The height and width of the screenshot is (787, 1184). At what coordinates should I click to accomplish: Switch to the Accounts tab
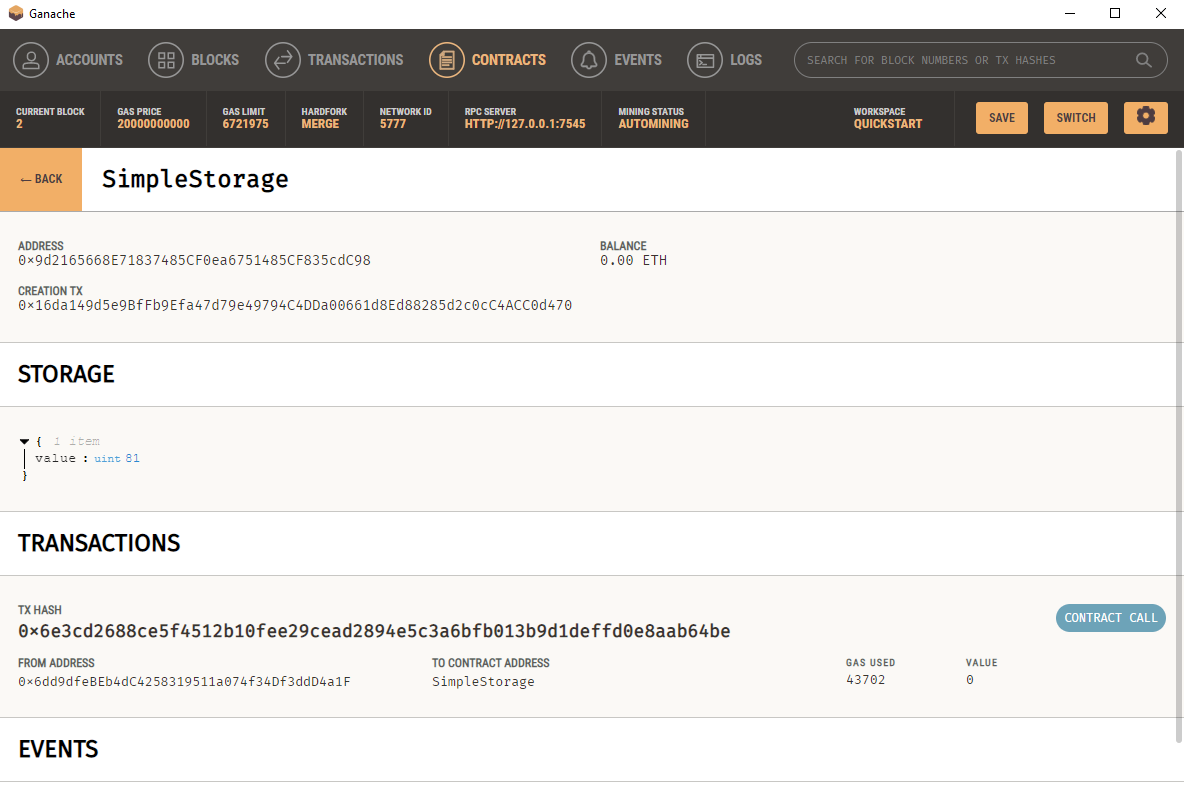(88, 60)
